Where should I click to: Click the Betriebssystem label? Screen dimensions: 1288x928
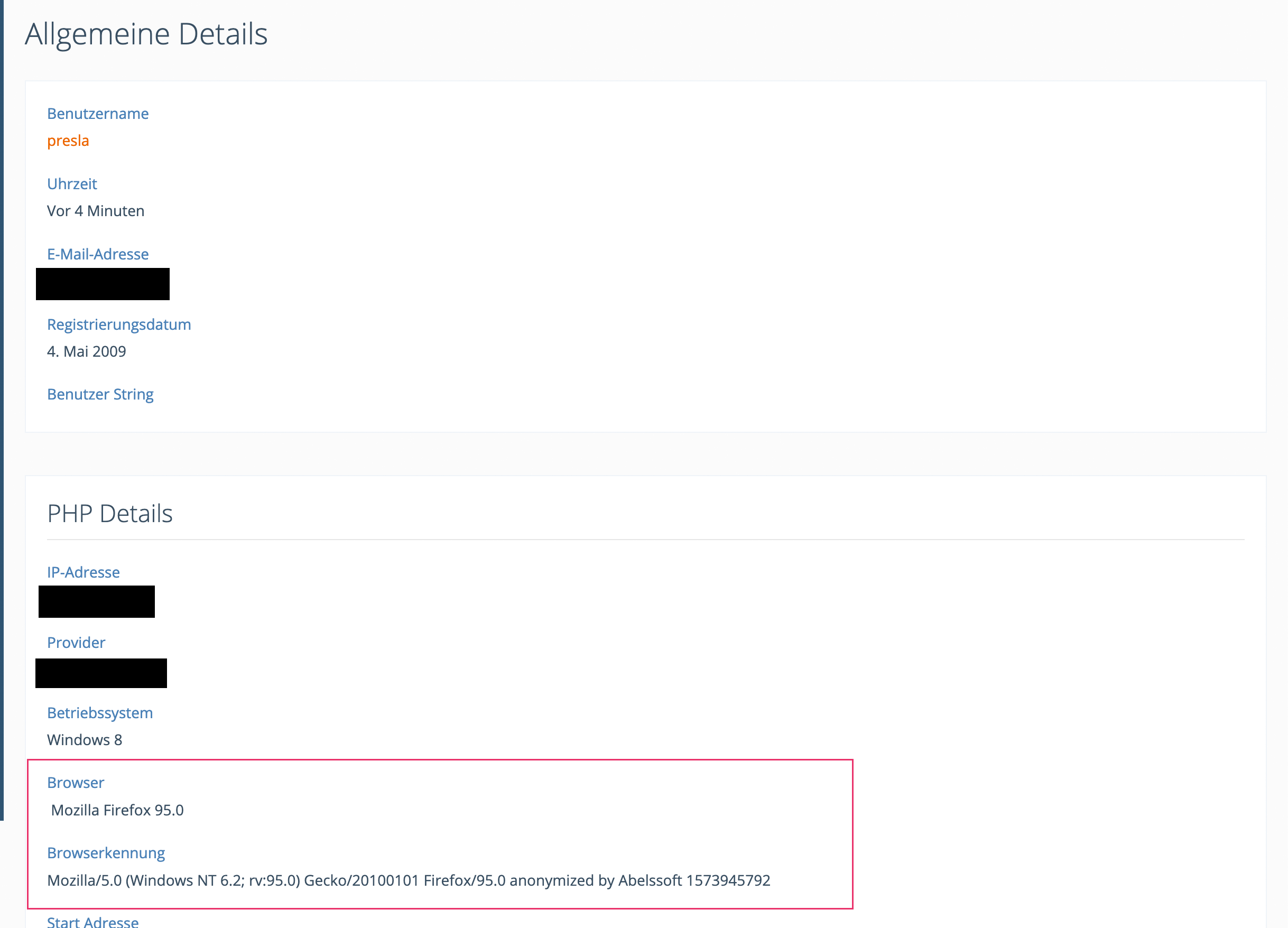click(x=100, y=713)
